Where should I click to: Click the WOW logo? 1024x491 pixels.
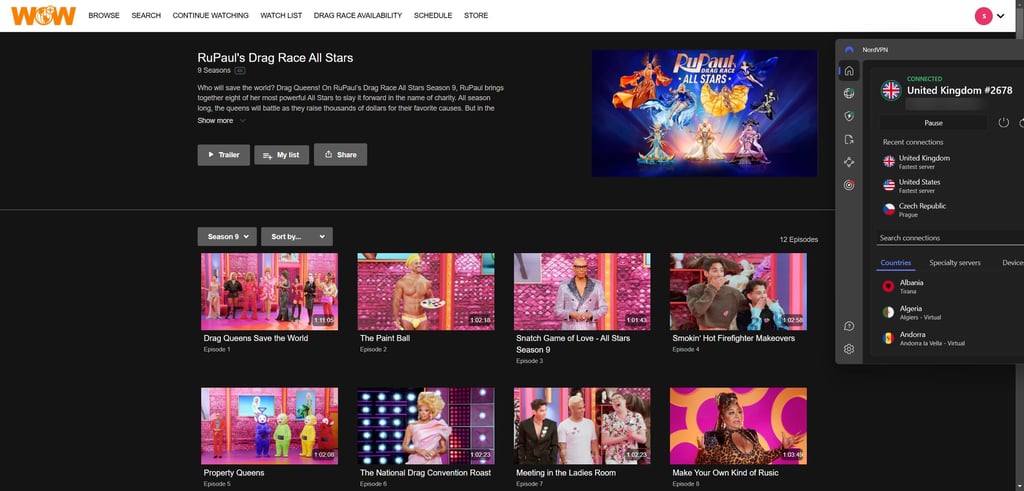(x=43, y=16)
